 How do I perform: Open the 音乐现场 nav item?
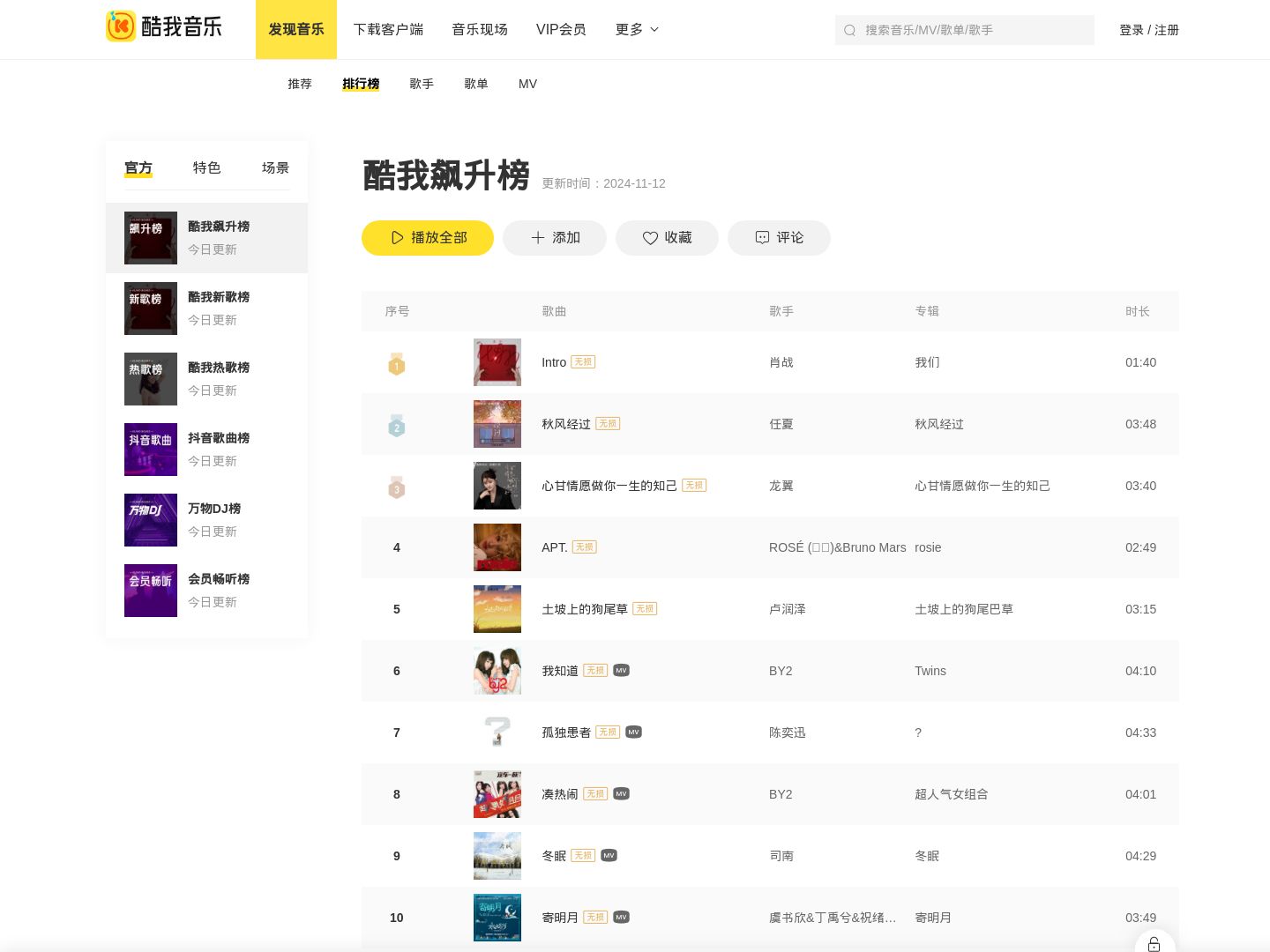tap(480, 30)
